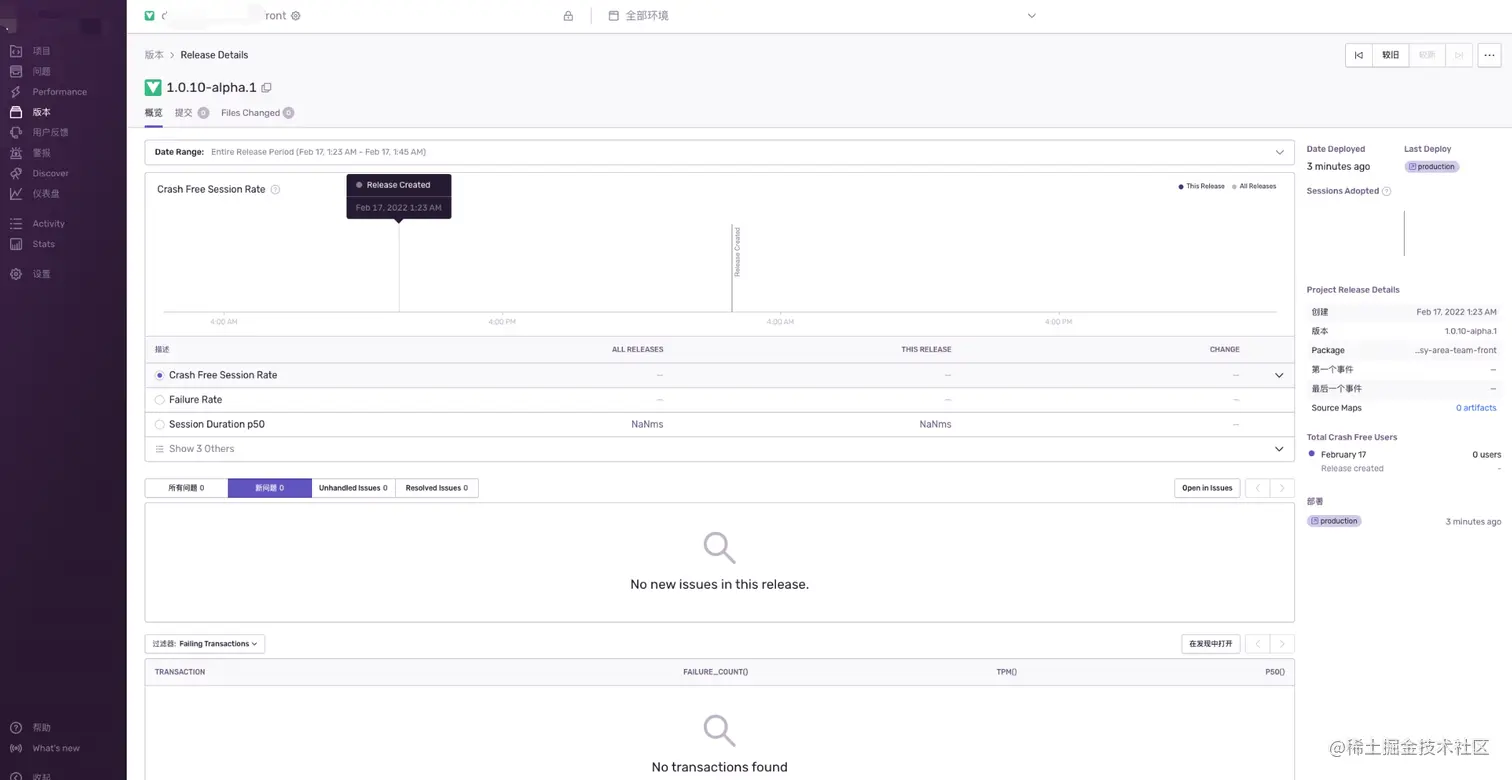This screenshot has height=780, width=1512.
Task: Click the lock icon in the header
Action: tap(568, 16)
